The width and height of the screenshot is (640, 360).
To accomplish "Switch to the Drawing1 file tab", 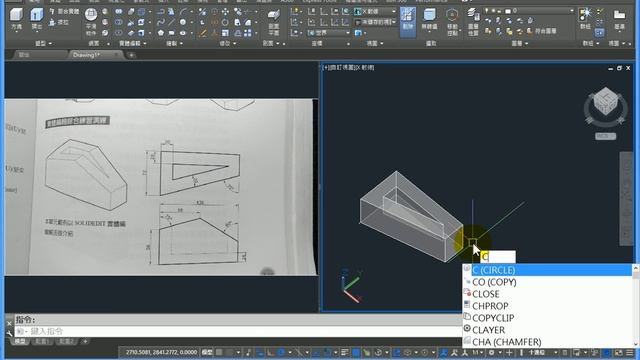I will click(94, 55).
